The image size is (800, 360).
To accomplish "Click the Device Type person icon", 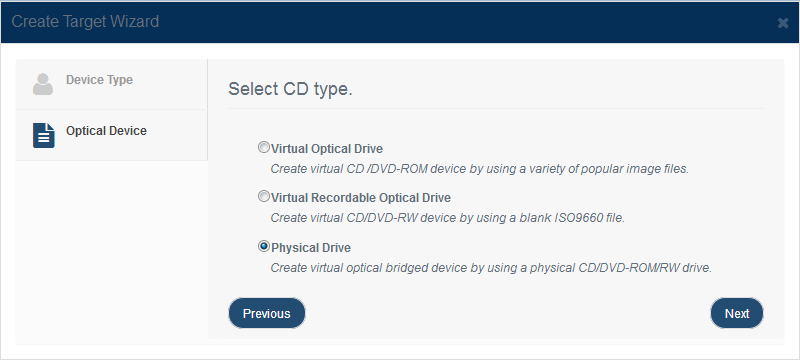I will click(x=43, y=84).
